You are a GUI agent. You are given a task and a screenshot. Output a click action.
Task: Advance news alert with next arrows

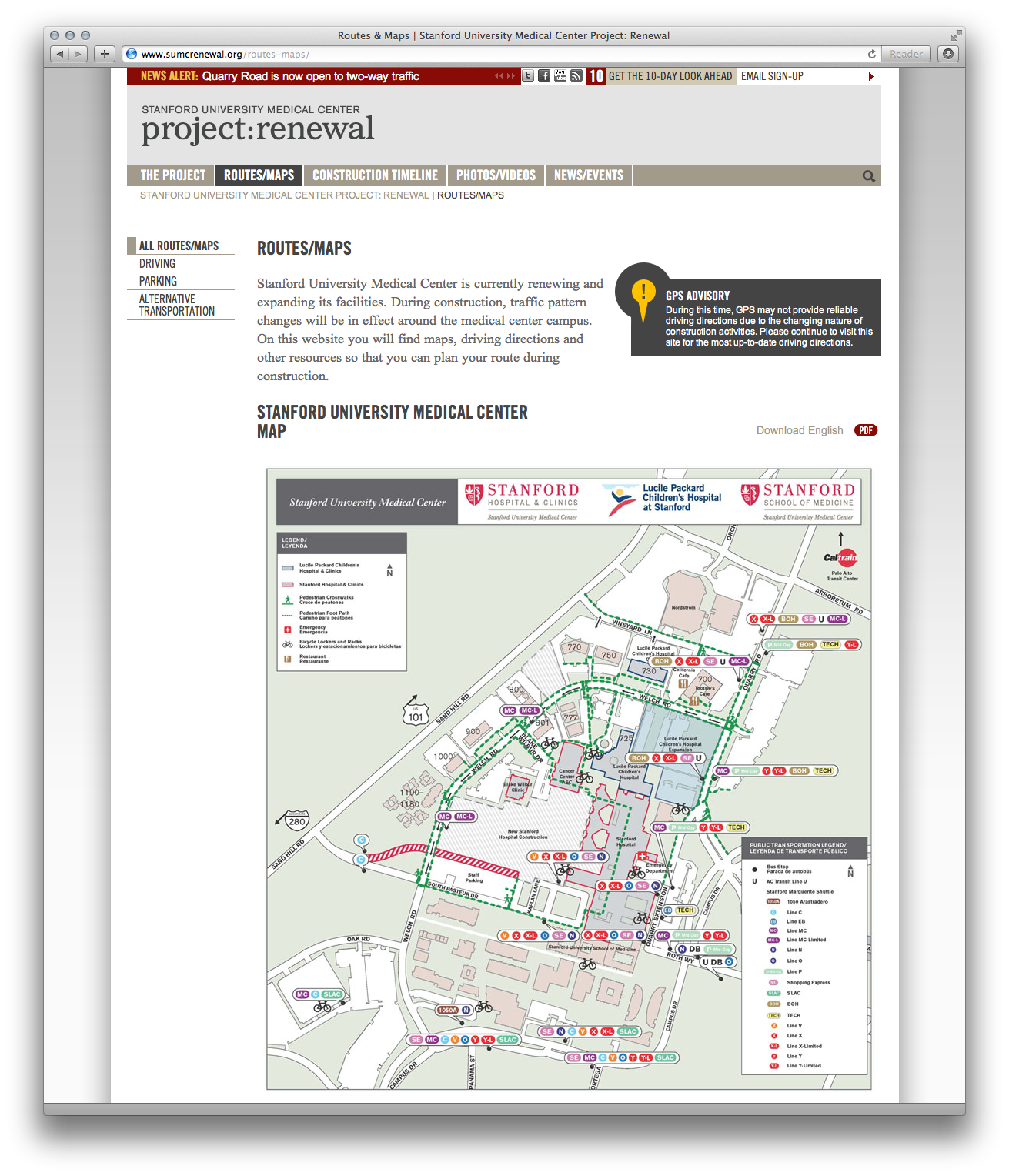click(x=511, y=75)
